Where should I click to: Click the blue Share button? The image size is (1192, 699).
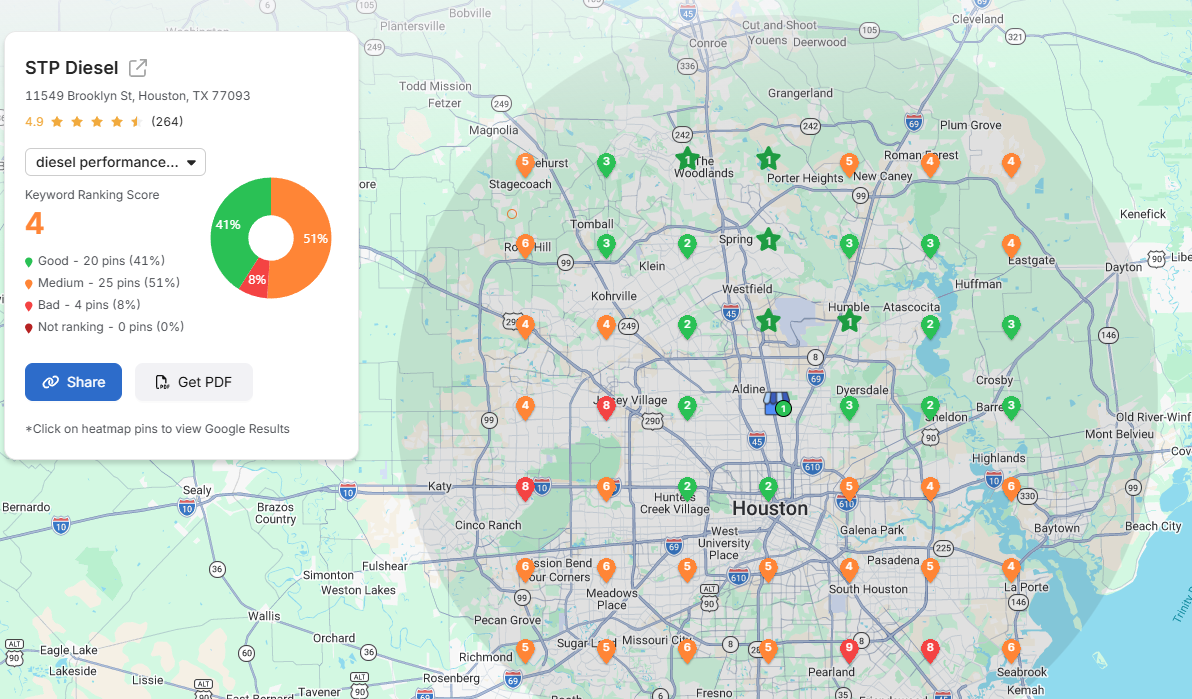click(x=73, y=382)
